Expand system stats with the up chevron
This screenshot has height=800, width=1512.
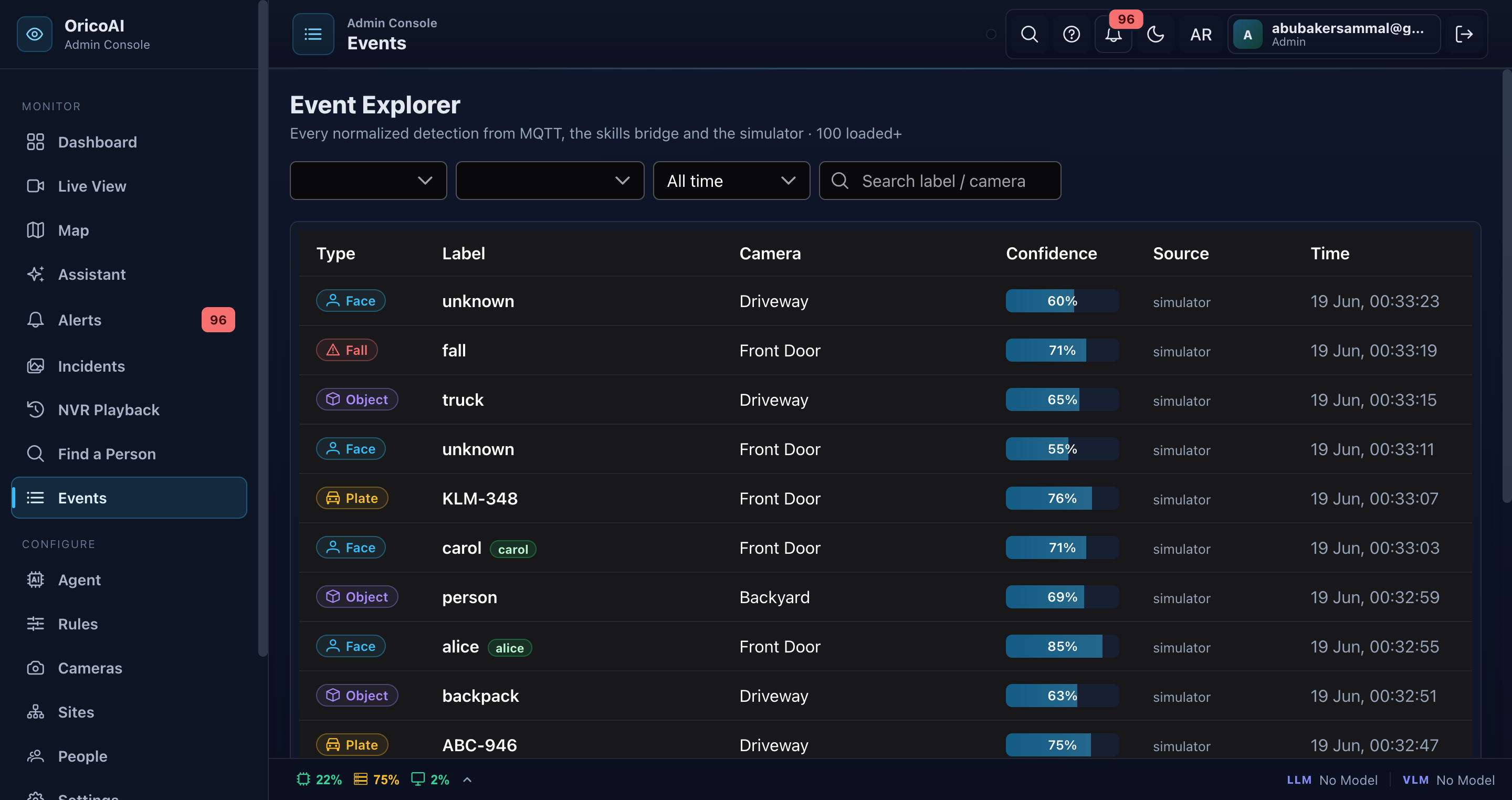(467, 780)
